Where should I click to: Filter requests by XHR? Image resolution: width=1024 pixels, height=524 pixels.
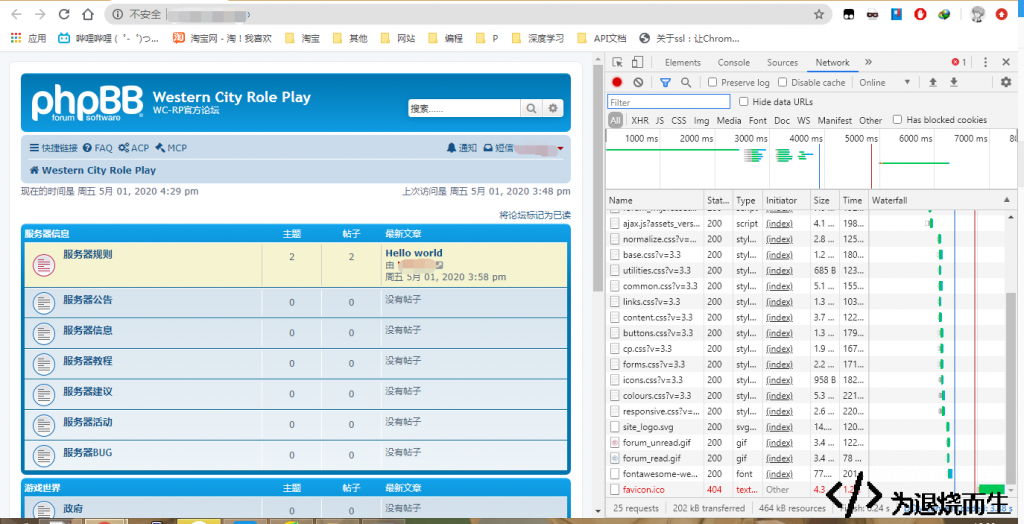click(x=640, y=120)
